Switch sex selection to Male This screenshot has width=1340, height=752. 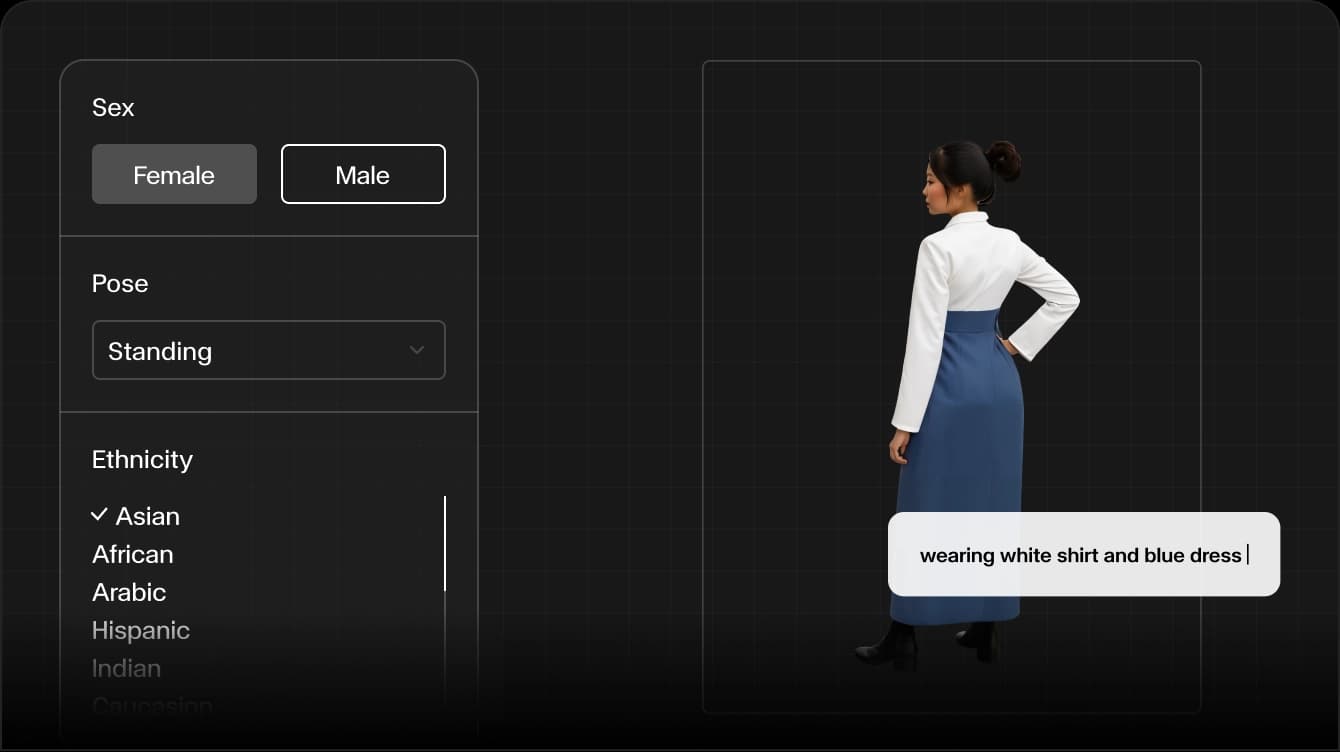coord(363,174)
